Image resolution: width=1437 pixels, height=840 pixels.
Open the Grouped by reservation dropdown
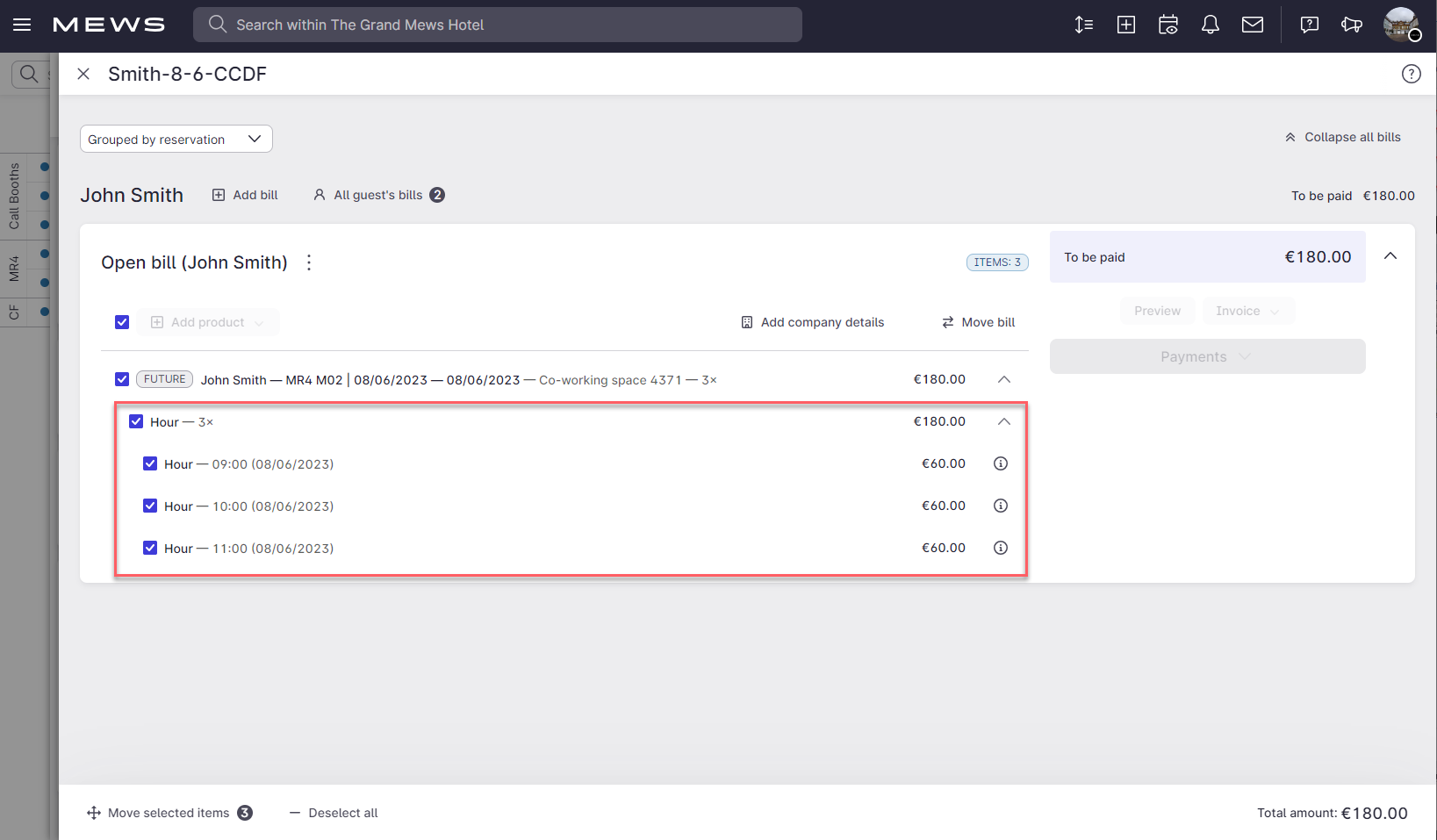[176, 139]
